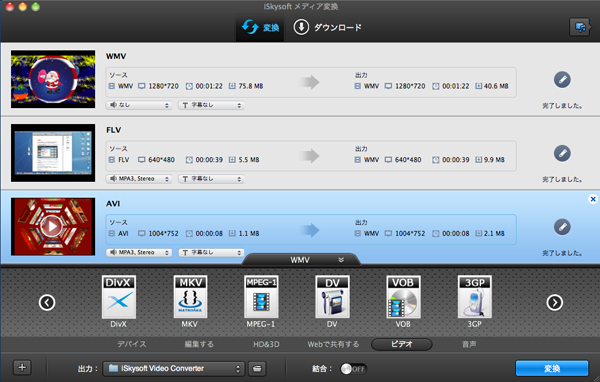Viewport: 600px width, 382px height.
Task: Open media browser icon at top right
Action: 579,27
